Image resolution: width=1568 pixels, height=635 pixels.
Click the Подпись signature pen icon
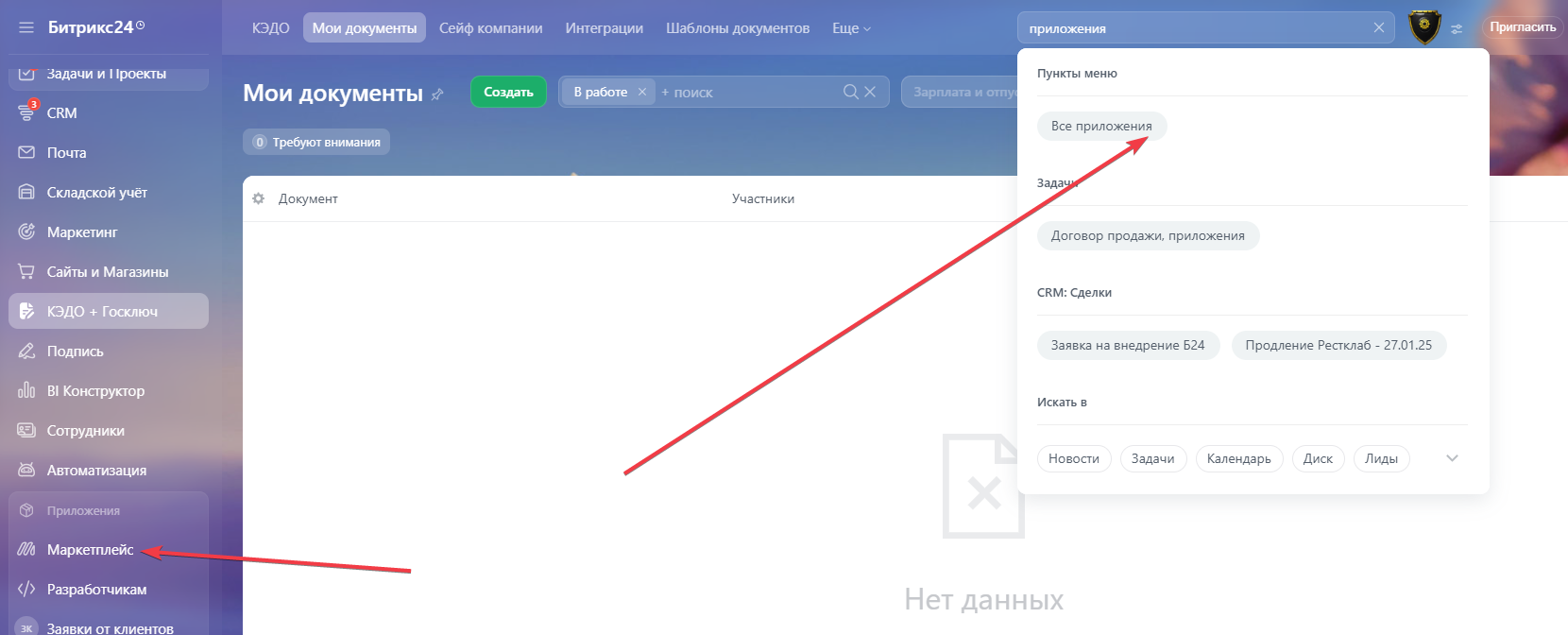(x=26, y=351)
